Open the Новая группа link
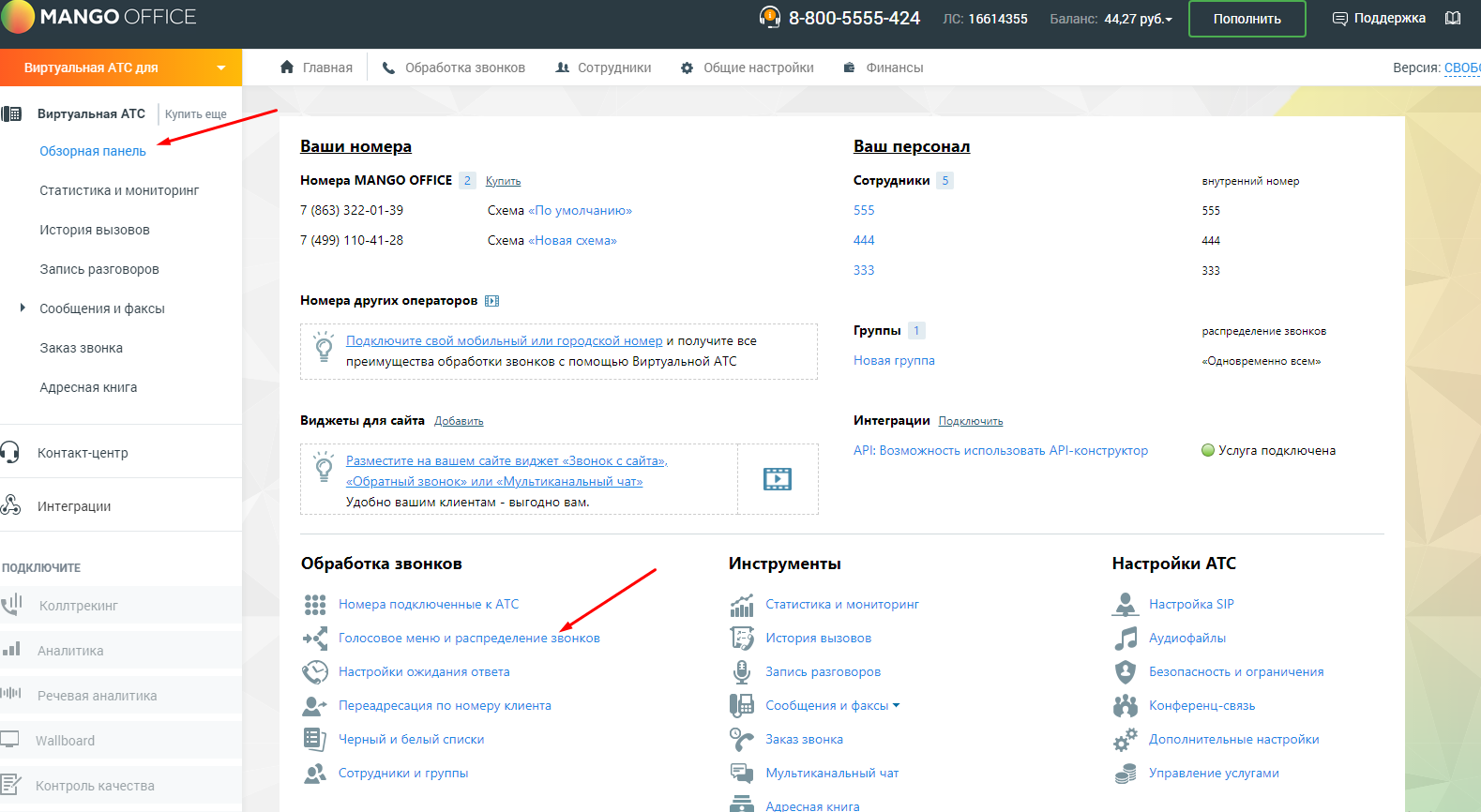 (x=894, y=361)
